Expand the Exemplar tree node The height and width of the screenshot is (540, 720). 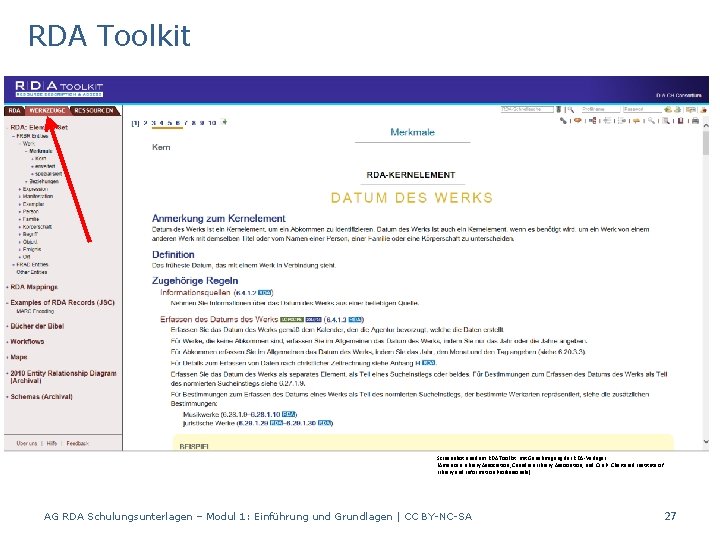20,204
